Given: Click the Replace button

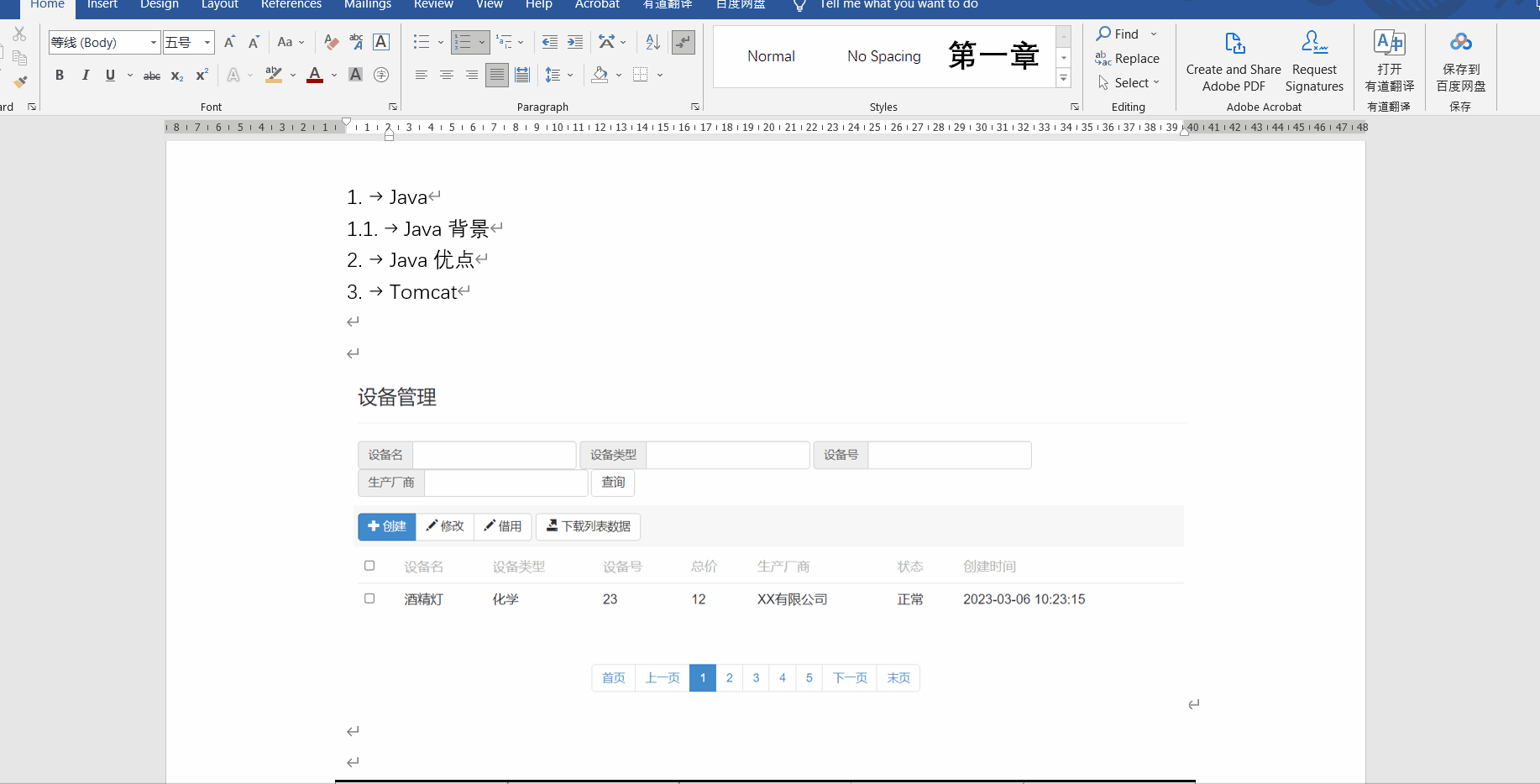Looking at the screenshot, I should 1128,58.
